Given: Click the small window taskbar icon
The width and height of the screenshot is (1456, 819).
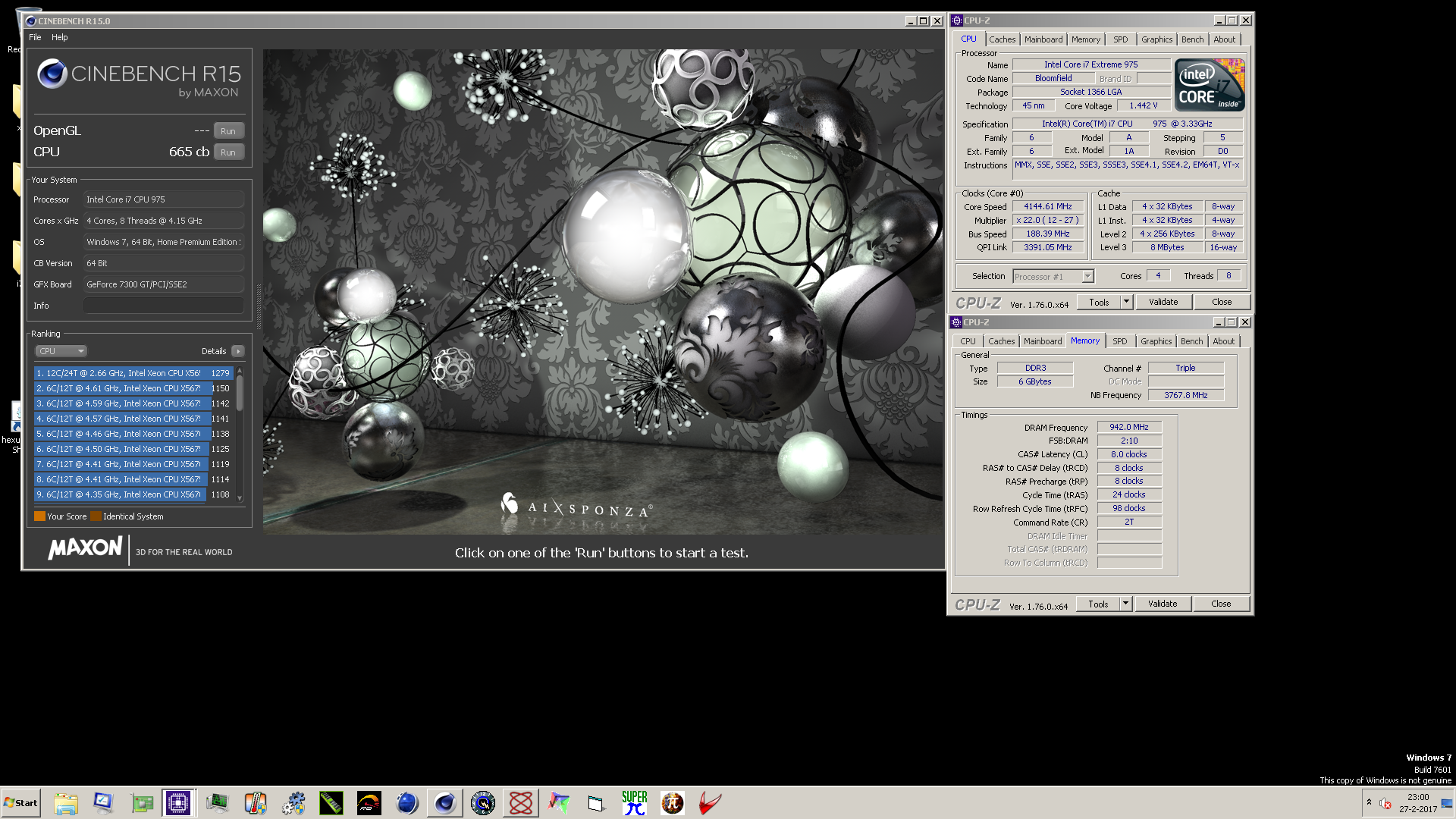Looking at the screenshot, I should pyautogui.click(x=597, y=803).
